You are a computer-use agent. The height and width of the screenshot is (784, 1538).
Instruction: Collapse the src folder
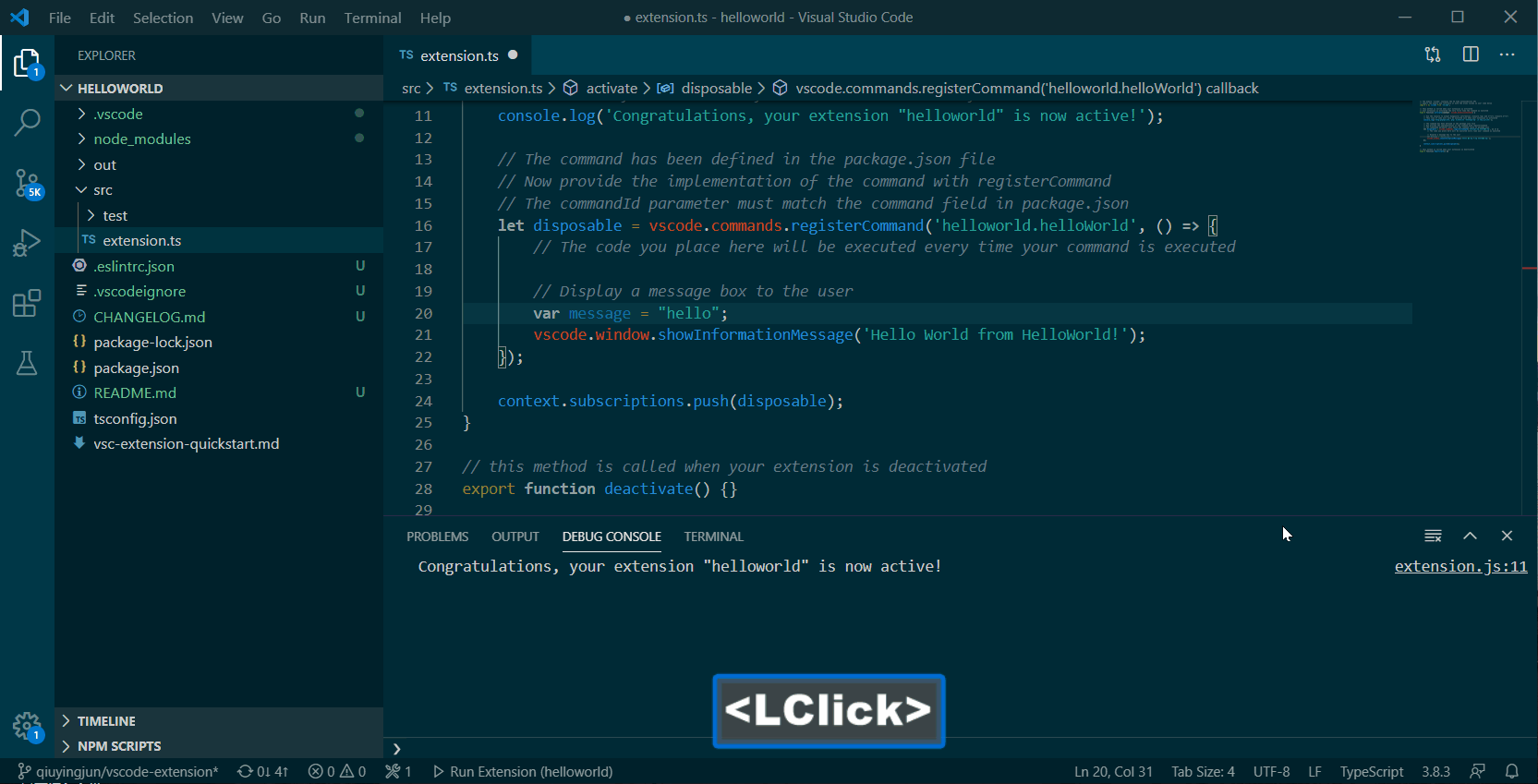click(x=219, y=189)
